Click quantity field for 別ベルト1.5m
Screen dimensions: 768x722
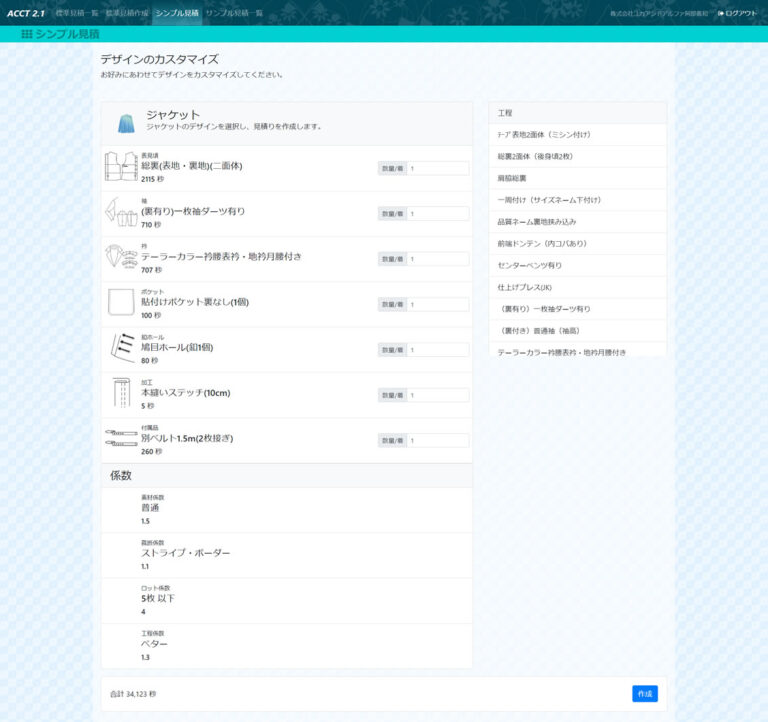coord(437,440)
